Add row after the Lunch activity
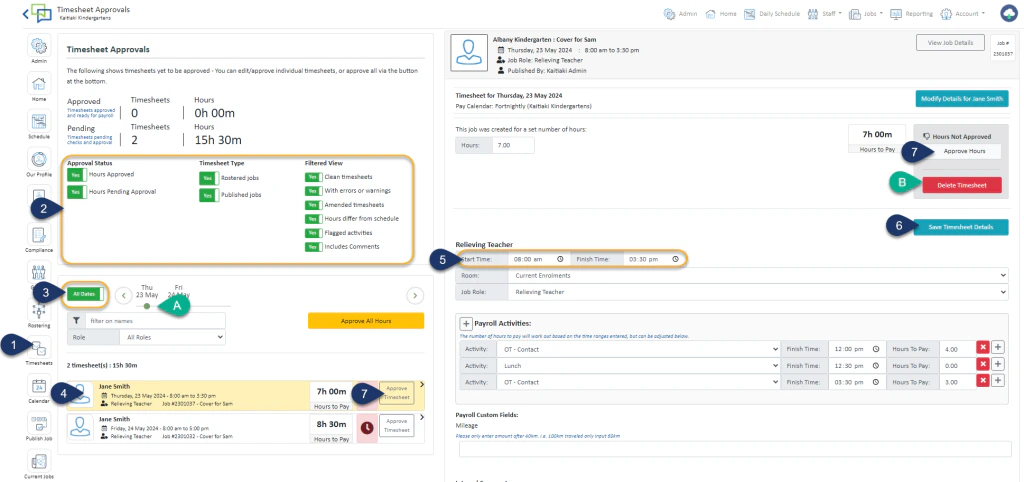Image resolution: width=1024 pixels, height=482 pixels. pyautogui.click(x=997, y=365)
